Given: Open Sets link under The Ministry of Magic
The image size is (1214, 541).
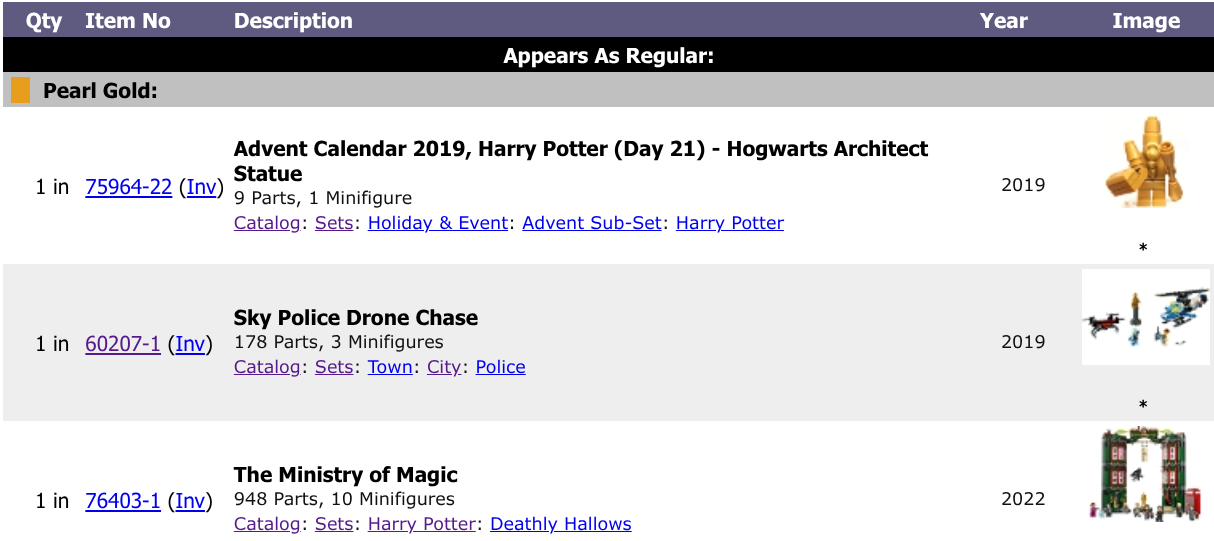Looking at the screenshot, I should point(334,524).
